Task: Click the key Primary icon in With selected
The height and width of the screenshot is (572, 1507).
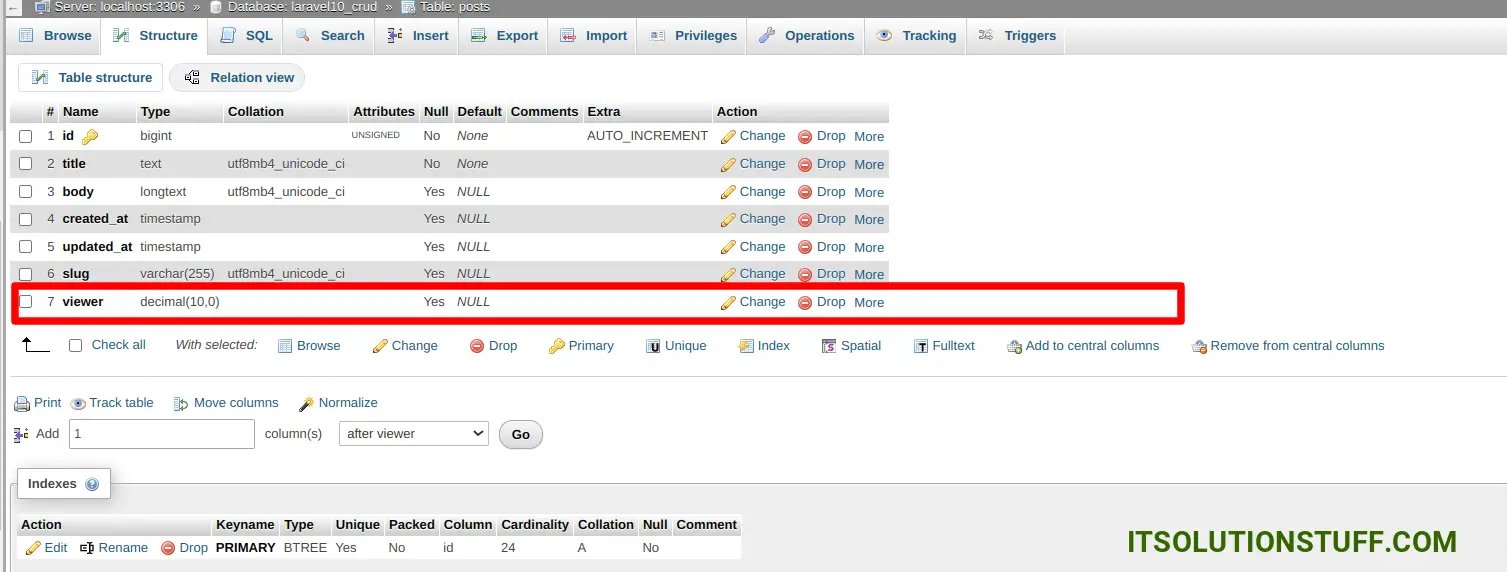Action: (x=557, y=346)
